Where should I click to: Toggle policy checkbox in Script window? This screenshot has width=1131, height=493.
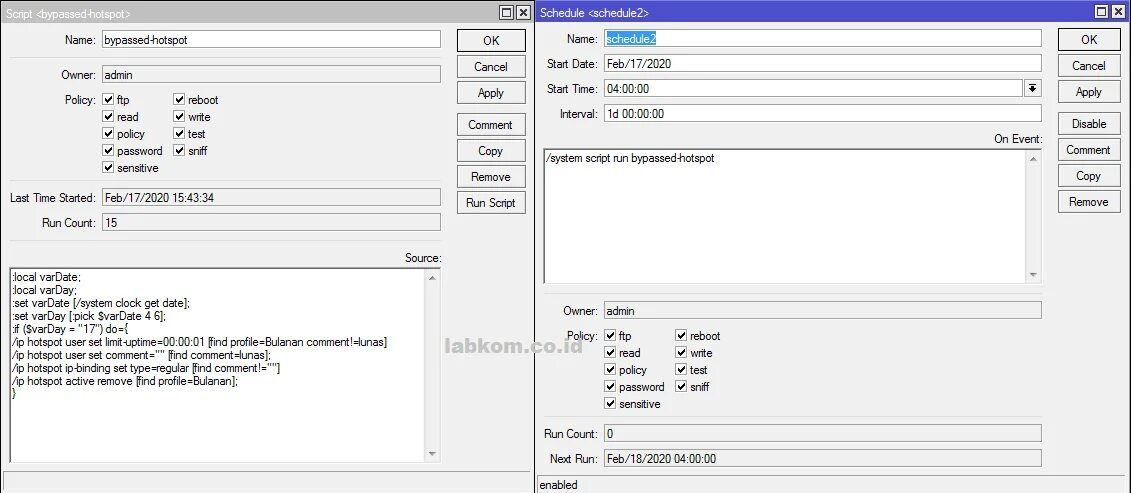tap(108, 134)
